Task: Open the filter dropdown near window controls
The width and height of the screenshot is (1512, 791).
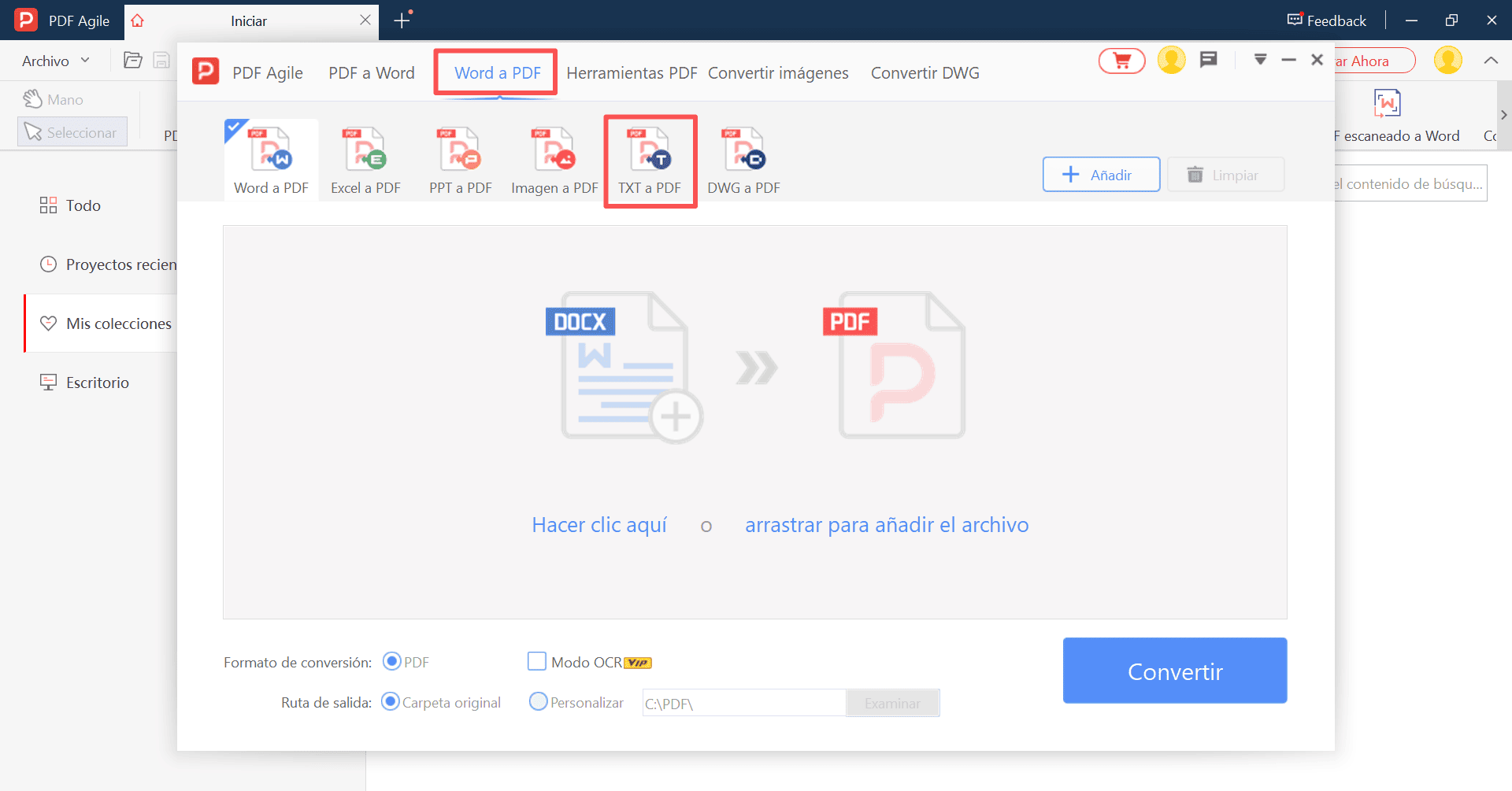Action: (x=1262, y=59)
